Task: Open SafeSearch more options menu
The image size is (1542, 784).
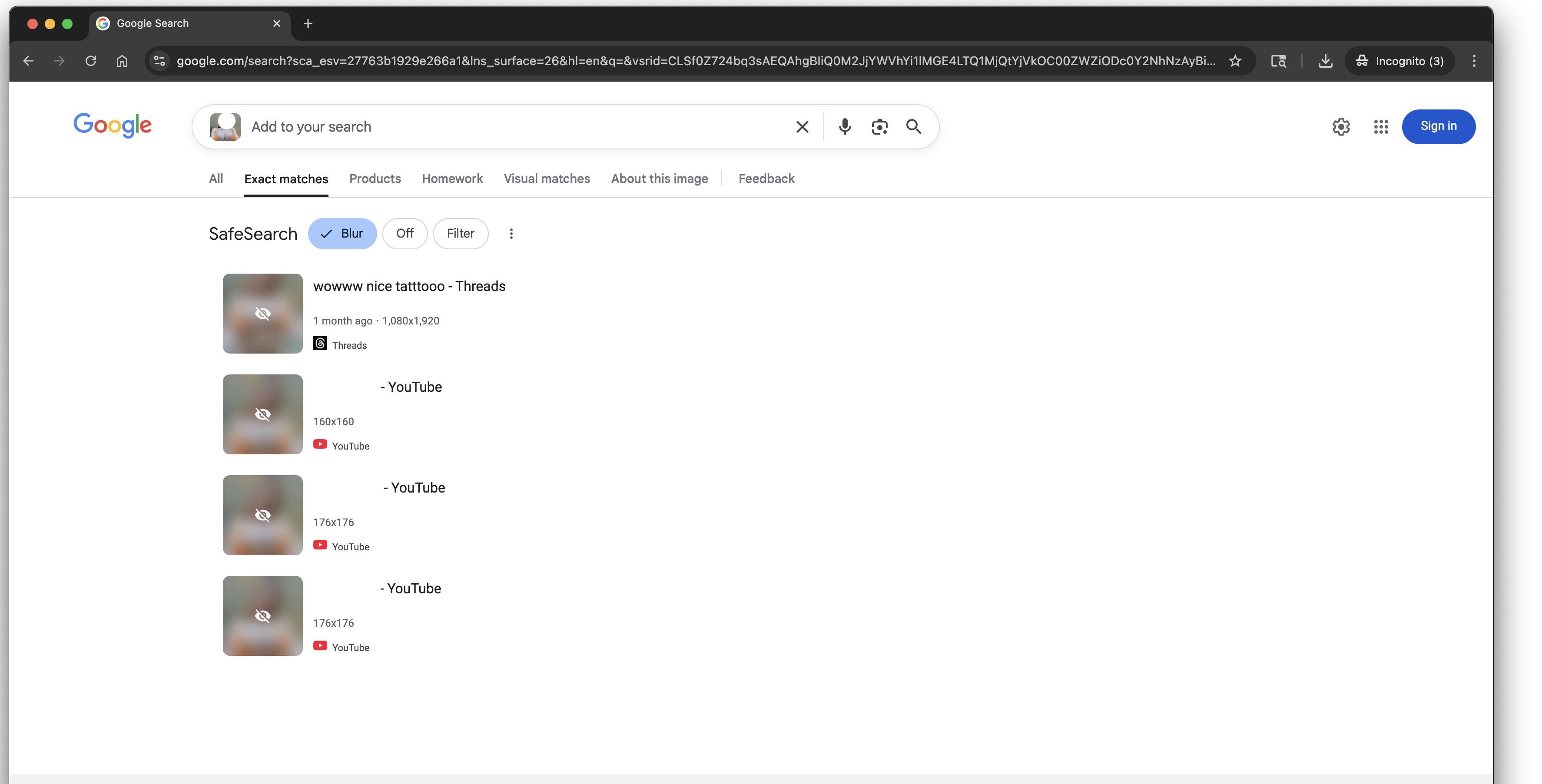Action: [511, 233]
